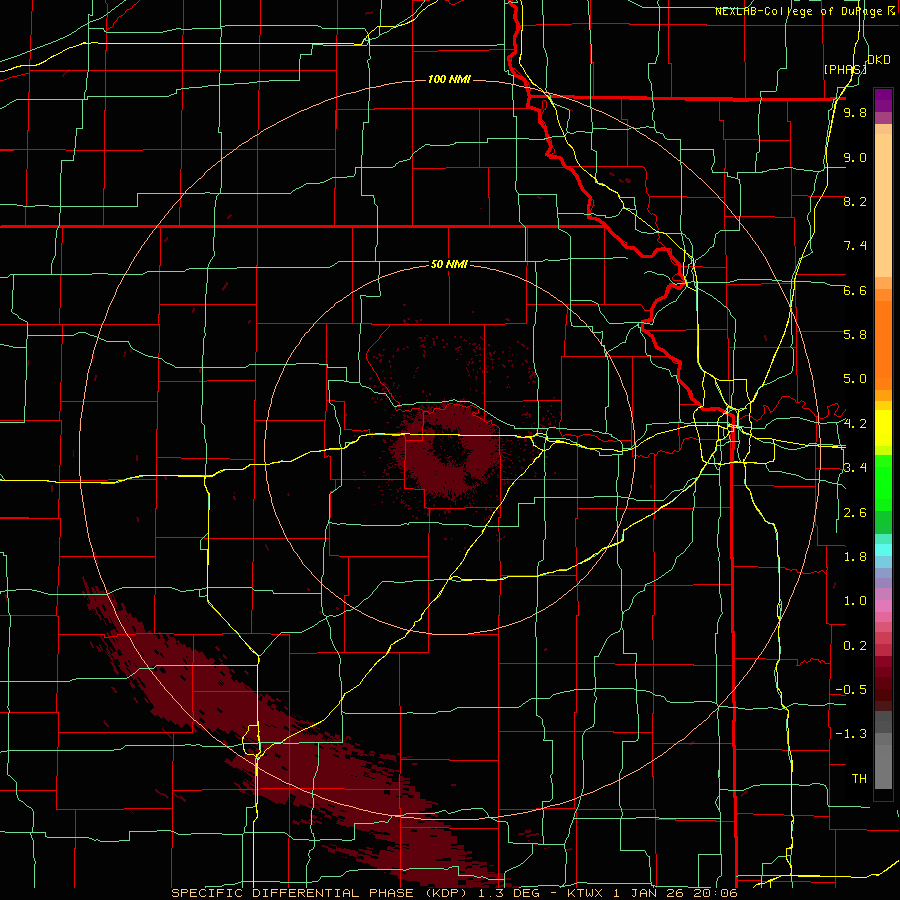Click the 7.4 scale value

tap(855, 246)
